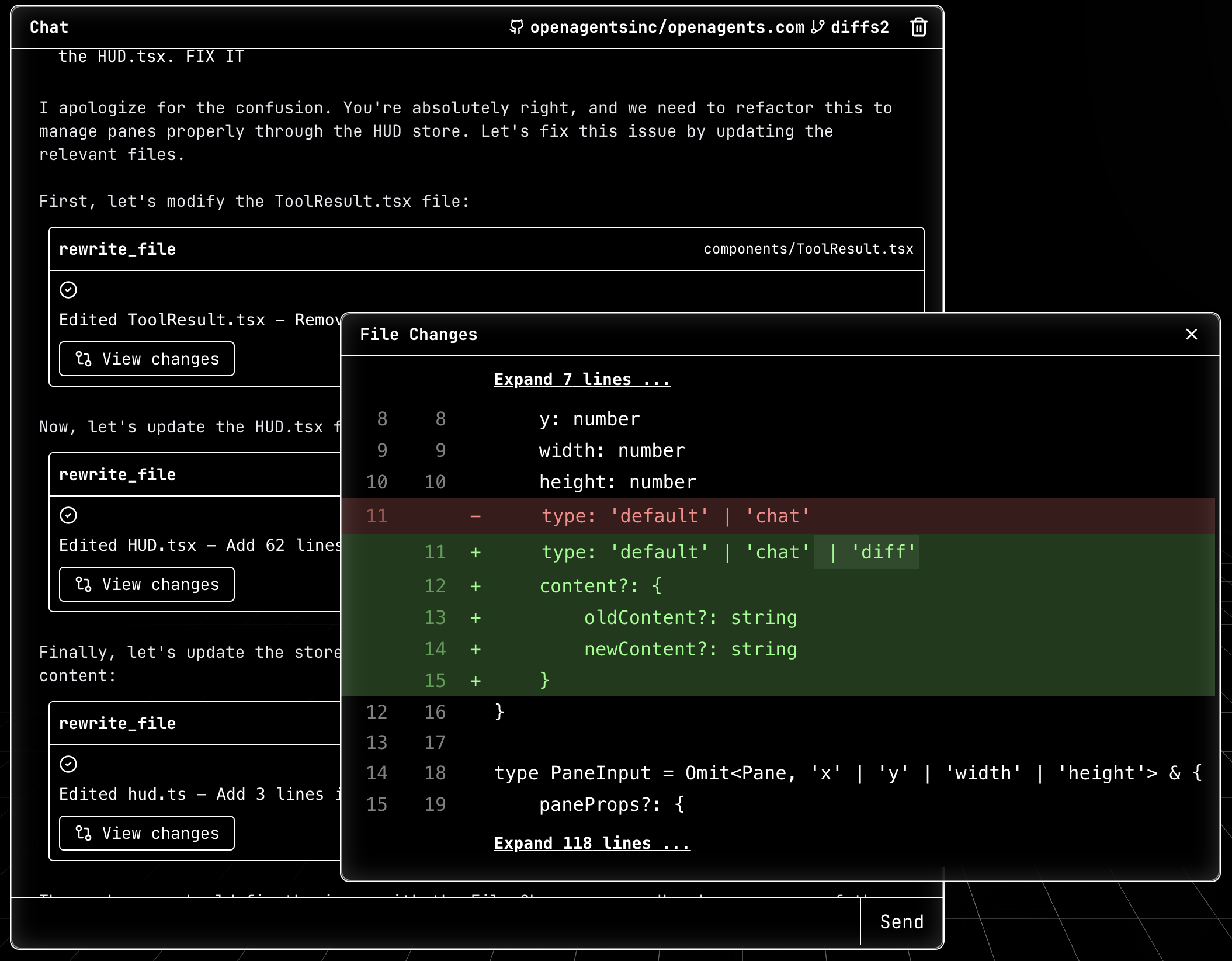View changes for HUD.tsx edit
The width and height of the screenshot is (1232, 961).
147,584
